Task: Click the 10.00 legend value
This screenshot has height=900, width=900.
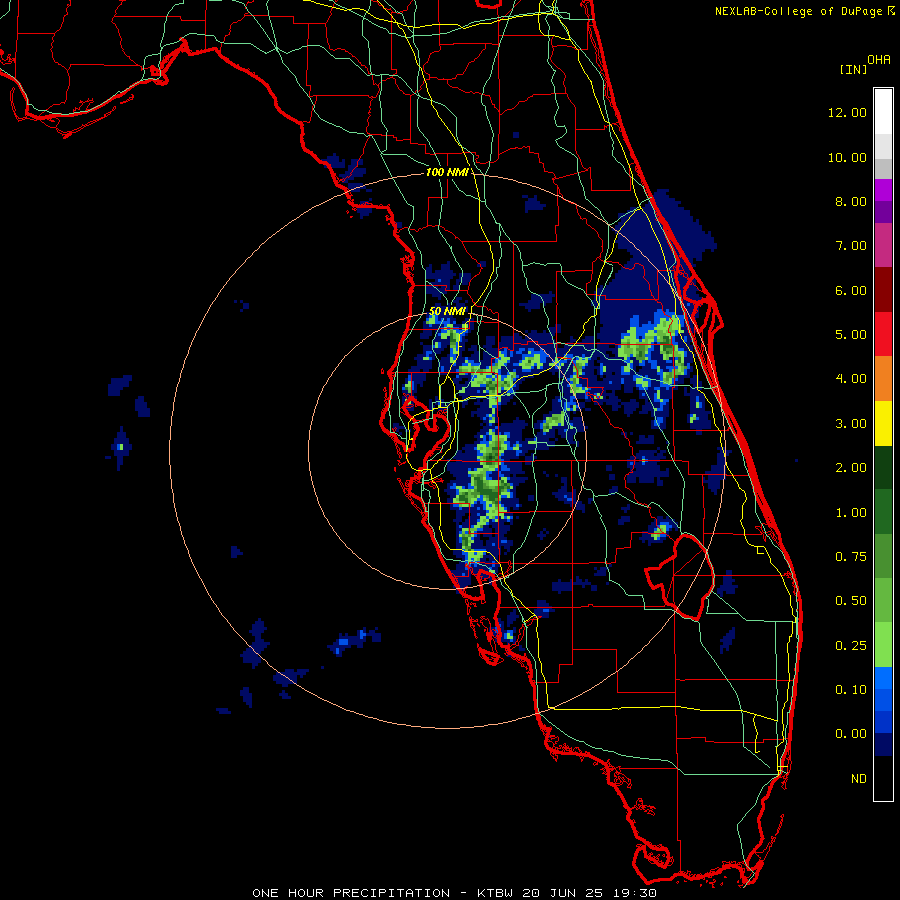Action: (x=847, y=157)
